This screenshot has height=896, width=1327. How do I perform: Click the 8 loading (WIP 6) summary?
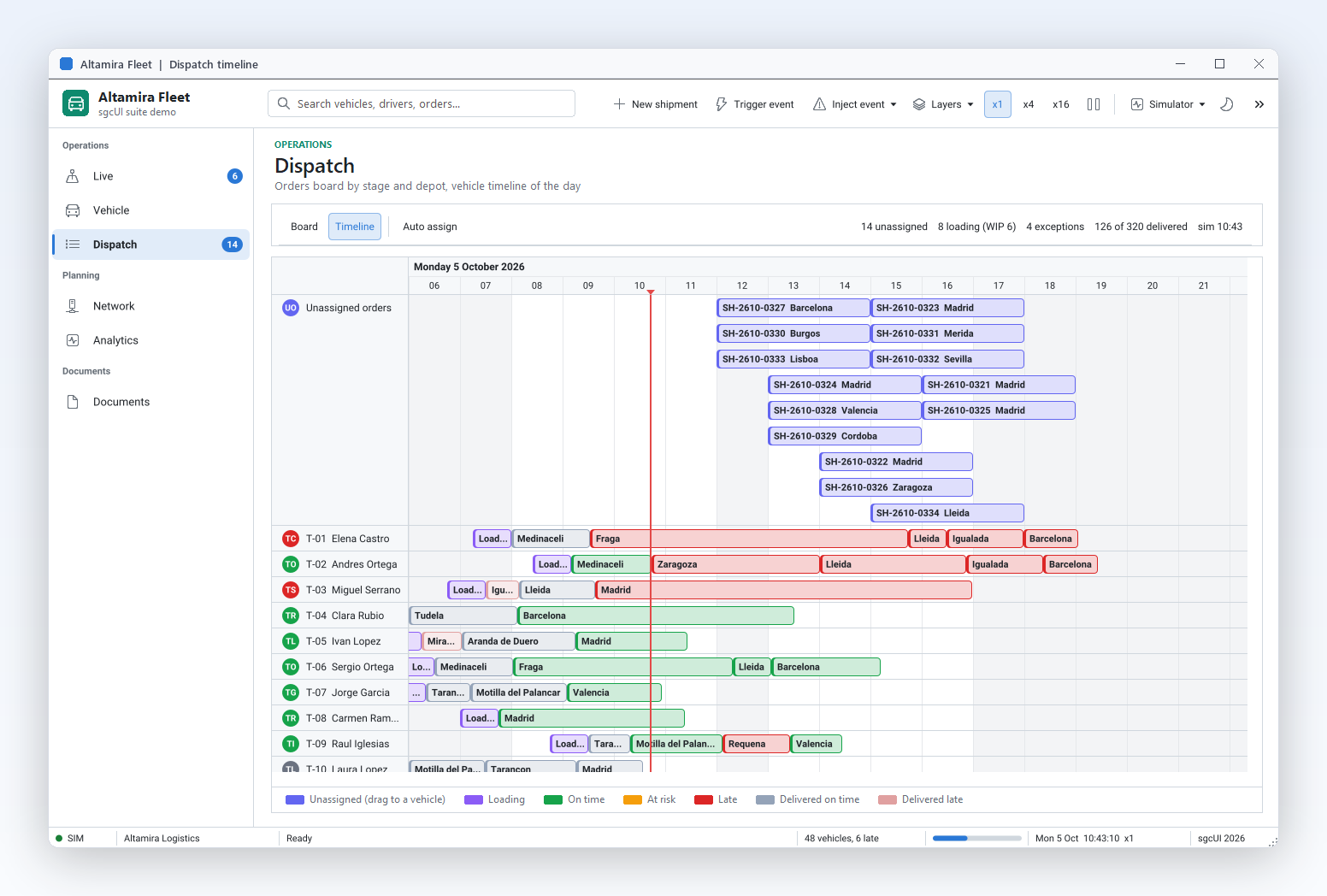pos(976,227)
